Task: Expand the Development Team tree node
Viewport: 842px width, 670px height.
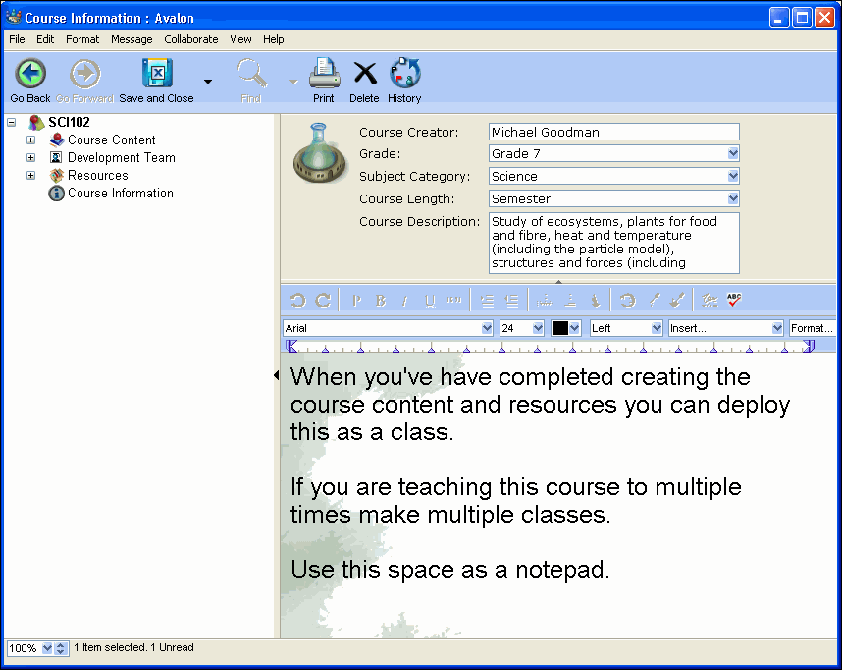Action: click(30, 158)
